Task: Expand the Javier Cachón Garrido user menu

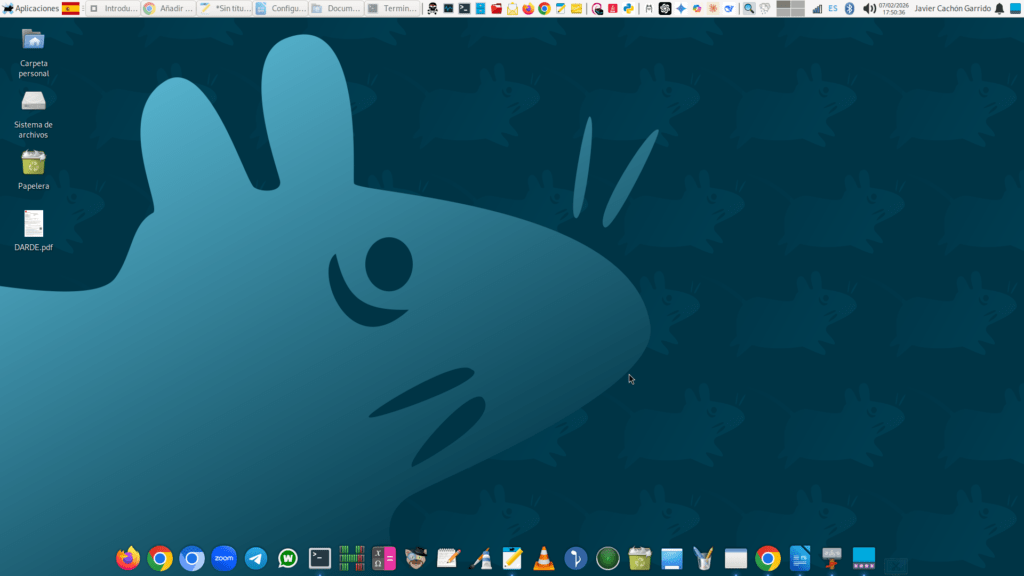Action: pos(952,8)
